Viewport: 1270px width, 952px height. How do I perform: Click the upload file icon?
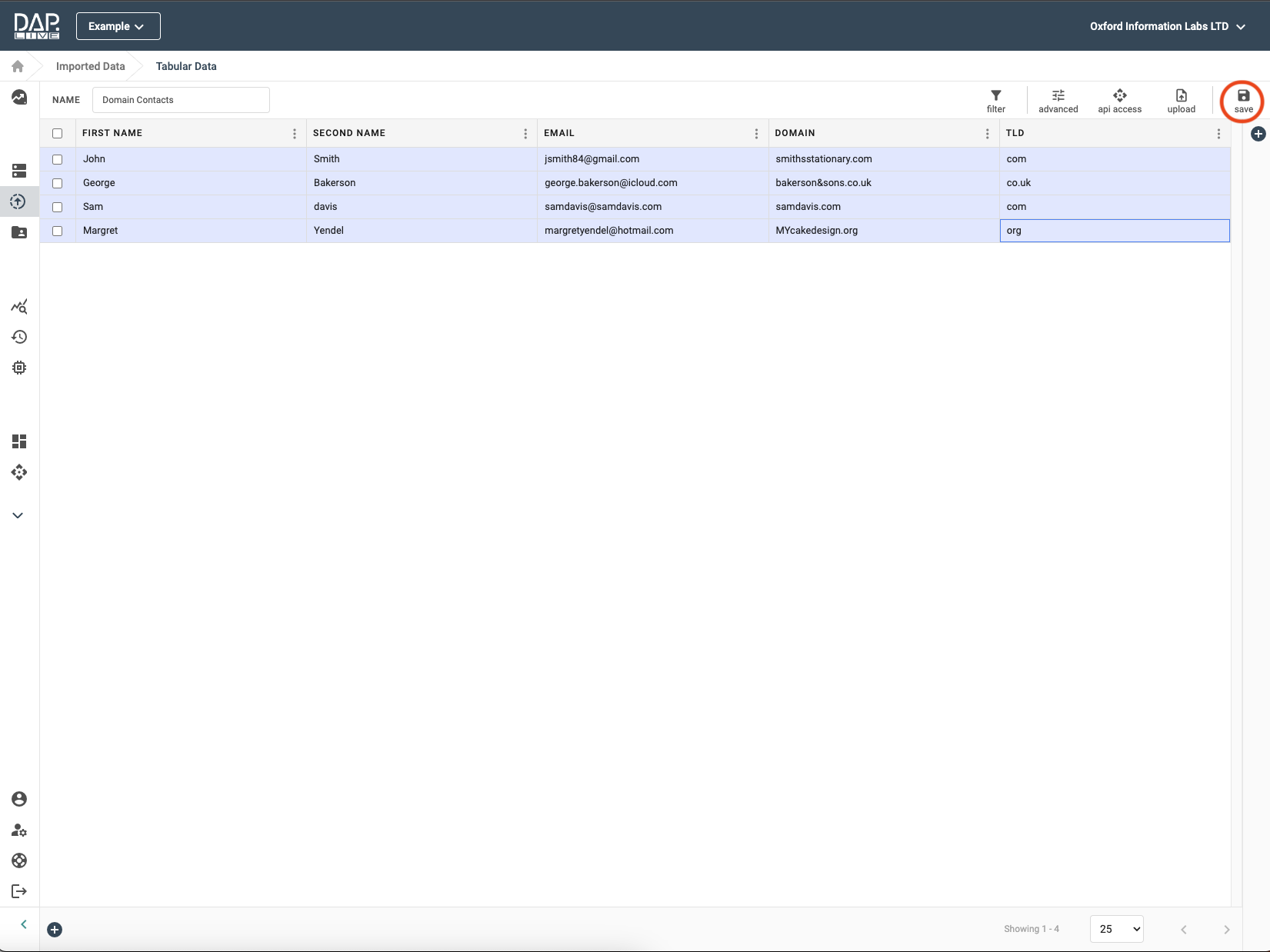pyautogui.click(x=1181, y=100)
